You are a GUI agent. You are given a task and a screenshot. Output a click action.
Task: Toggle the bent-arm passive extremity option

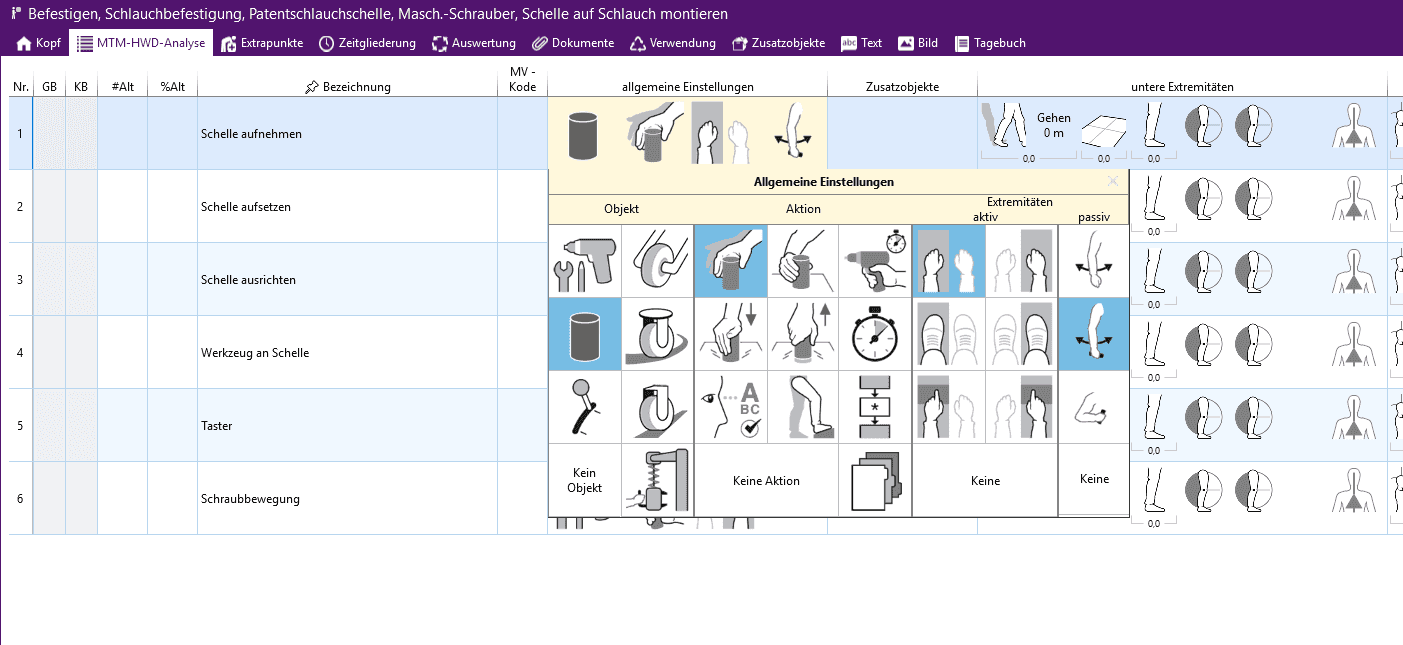click(x=1094, y=407)
